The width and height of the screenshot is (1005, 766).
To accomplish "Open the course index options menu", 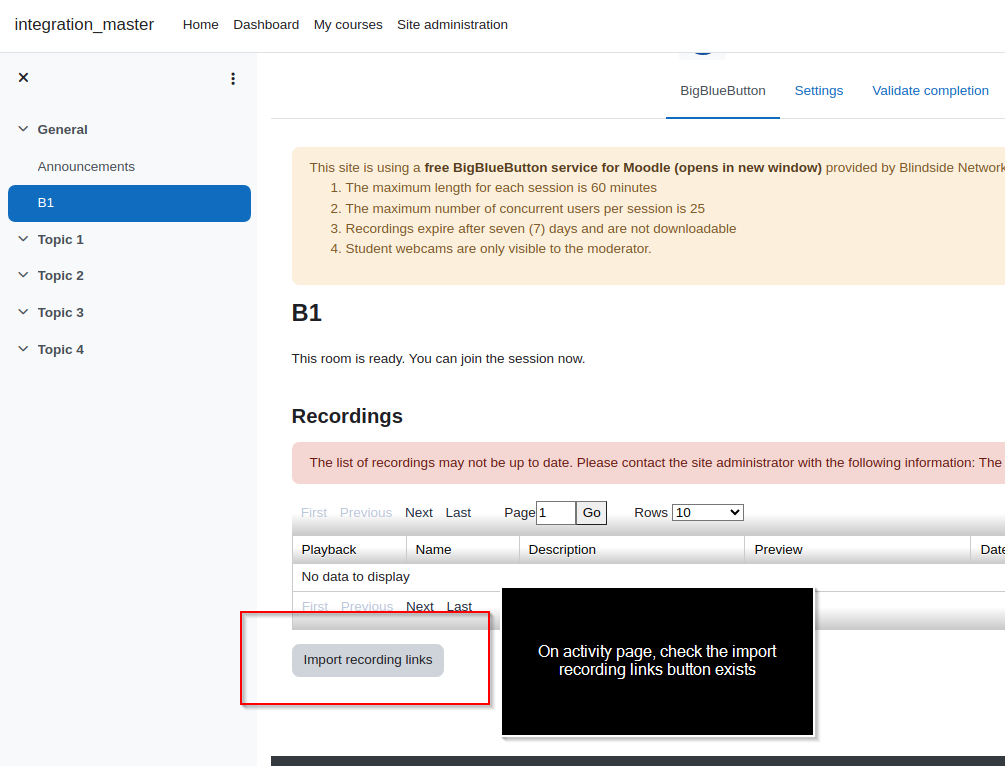I will [x=233, y=78].
